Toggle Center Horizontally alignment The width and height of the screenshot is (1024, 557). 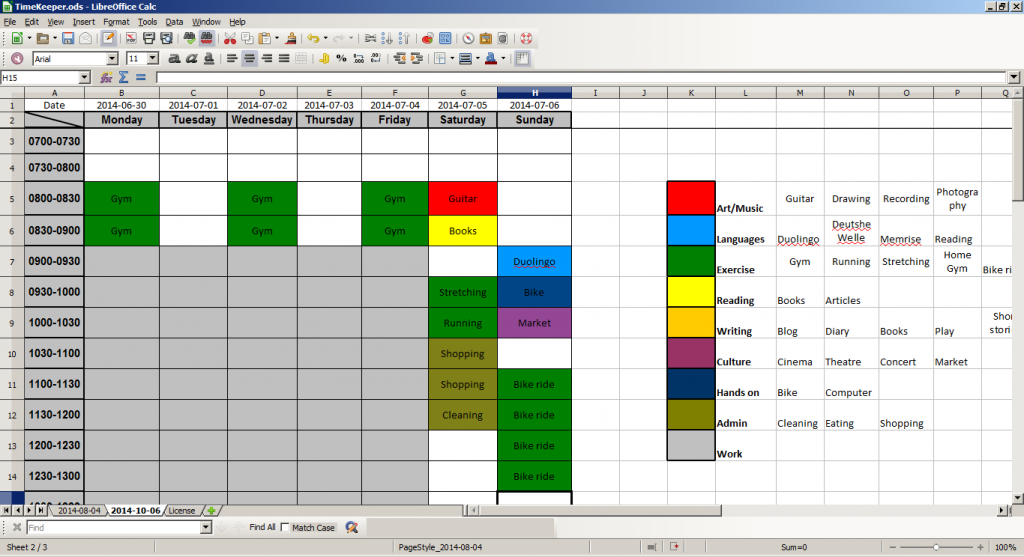[x=249, y=59]
